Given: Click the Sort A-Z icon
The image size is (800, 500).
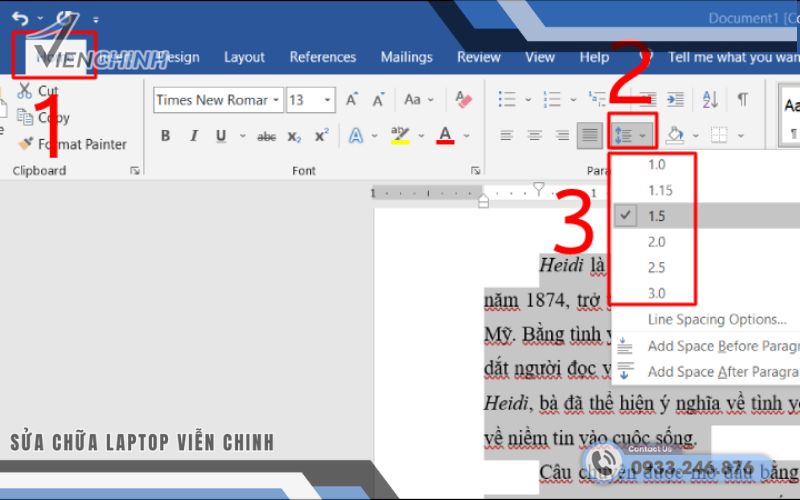Looking at the screenshot, I should (710, 99).
